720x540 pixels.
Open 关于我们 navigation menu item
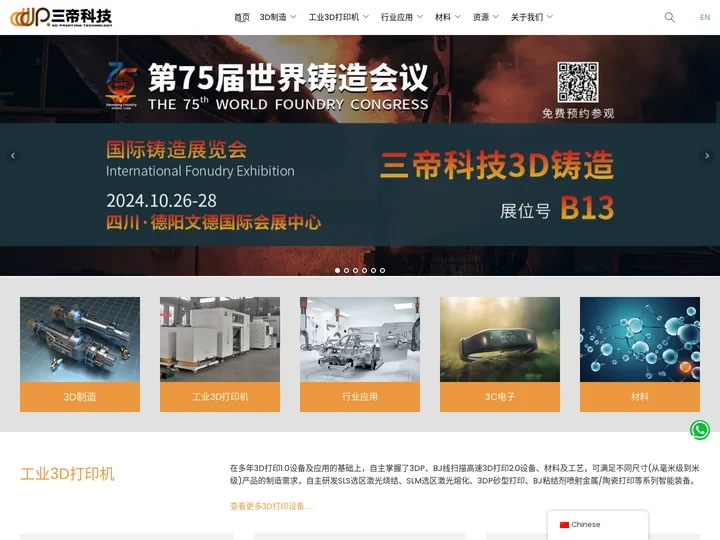pos(527,17)
